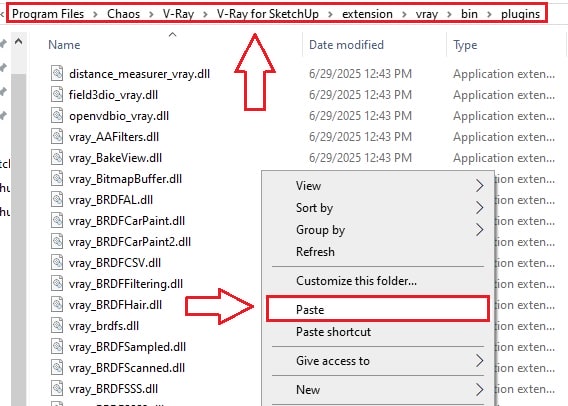Image resolution: width=568 pixels, height=406 pixels.
Task: Expand the View submenu arrow
Action: (479, 185)
